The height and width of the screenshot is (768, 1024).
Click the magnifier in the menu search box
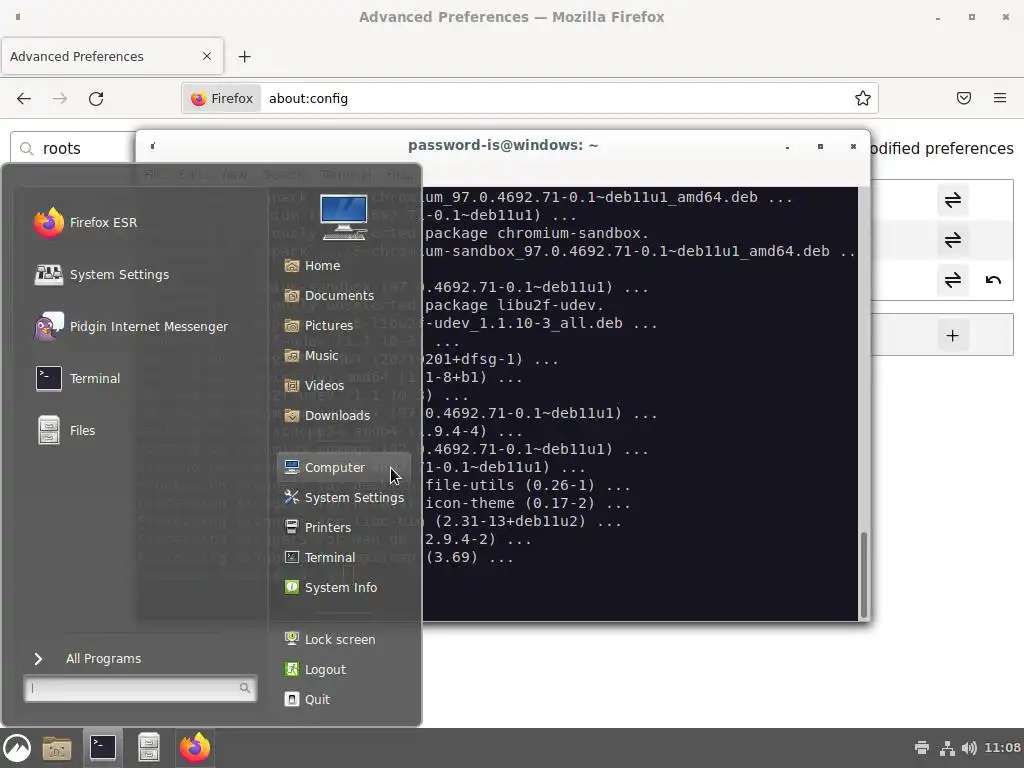[x=245, y=688]
